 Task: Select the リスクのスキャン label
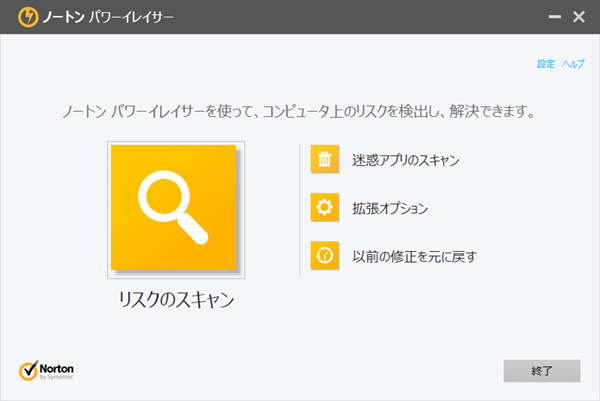(176, 299)
